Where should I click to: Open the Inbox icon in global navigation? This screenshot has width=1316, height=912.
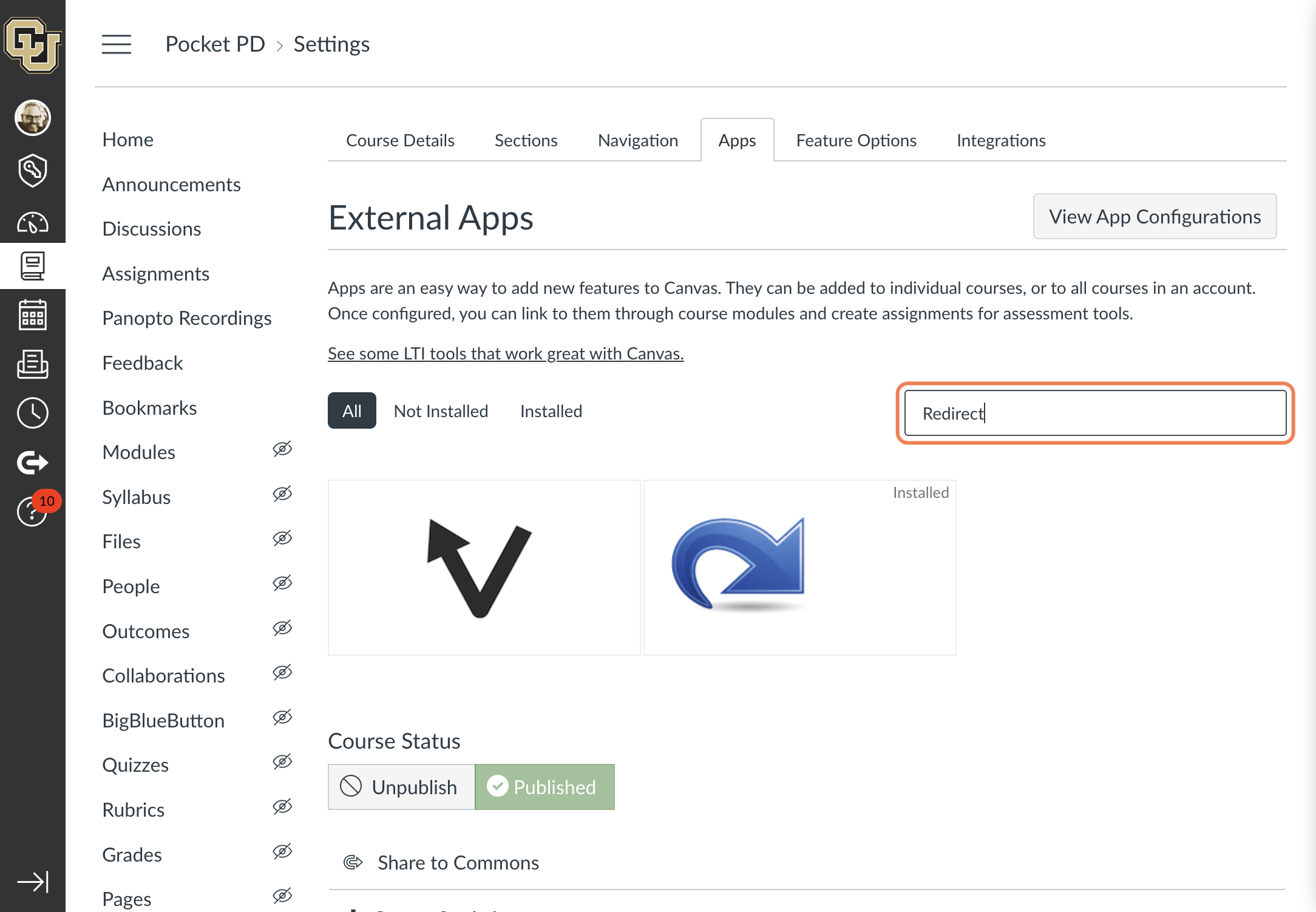point(32,364)
